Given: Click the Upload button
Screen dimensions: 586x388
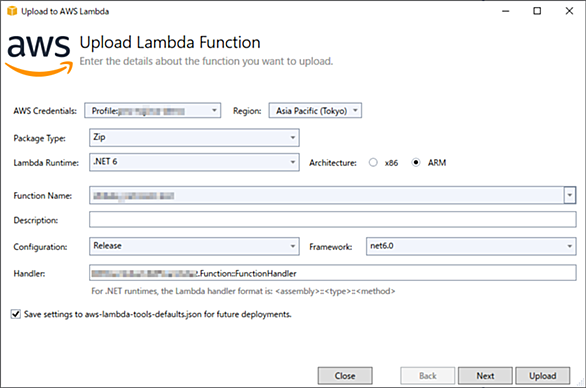Looking at the screenshot, I should (543, 376).
